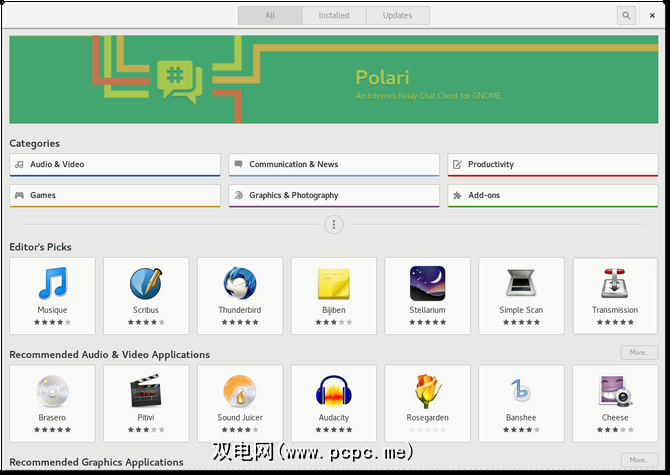Click the 'Thunderbird' app name label
The height and width of the screenshot is (475, 670).
(x=240, y=310)
